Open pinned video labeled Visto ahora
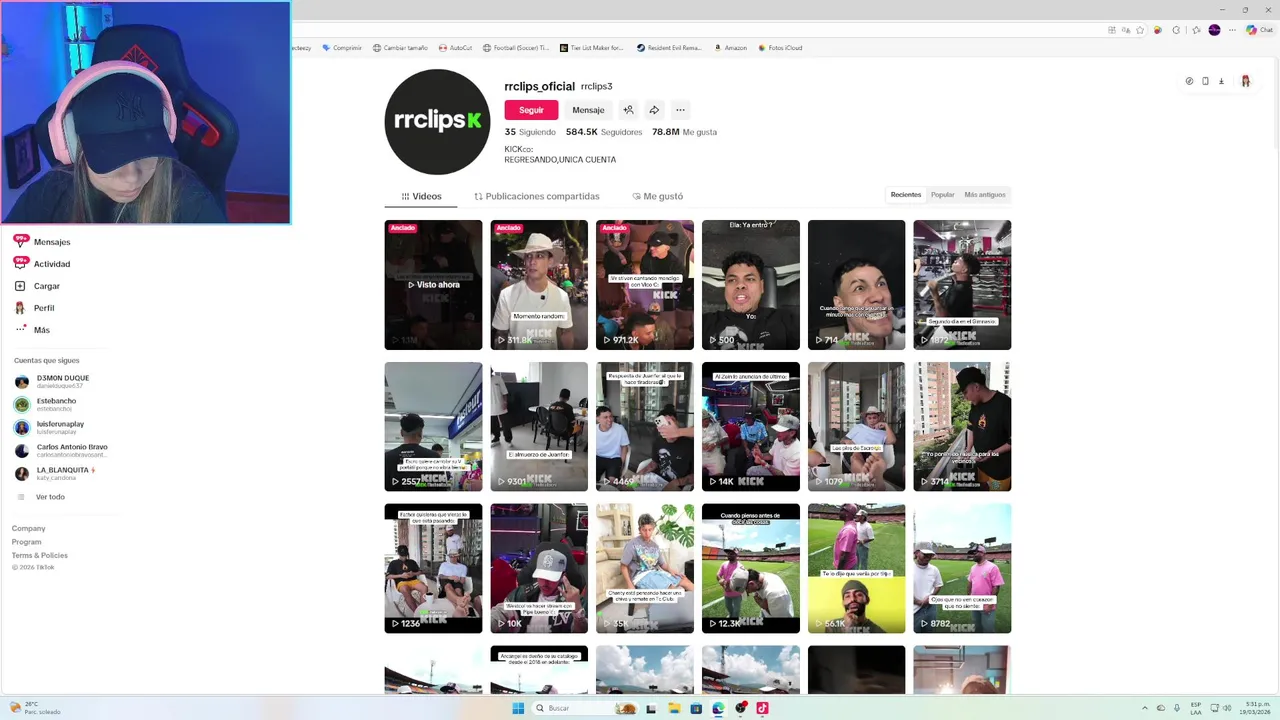 [x=433, y=285]
